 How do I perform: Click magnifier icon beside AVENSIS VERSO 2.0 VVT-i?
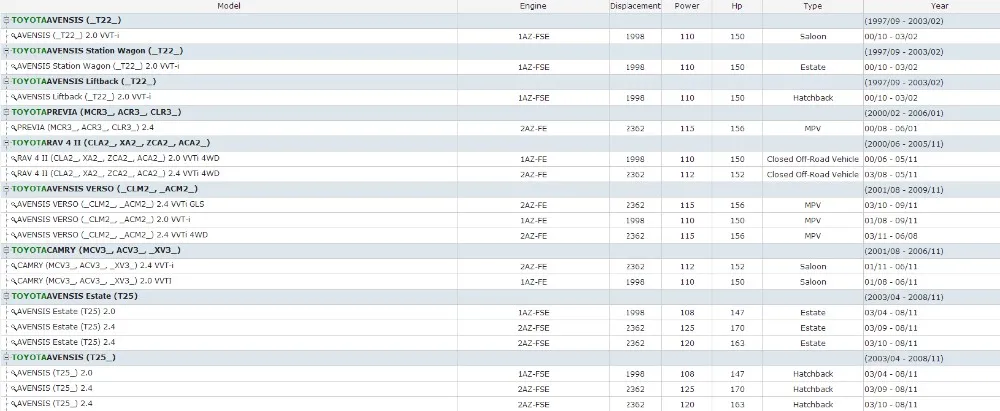(x=14, y=220)
